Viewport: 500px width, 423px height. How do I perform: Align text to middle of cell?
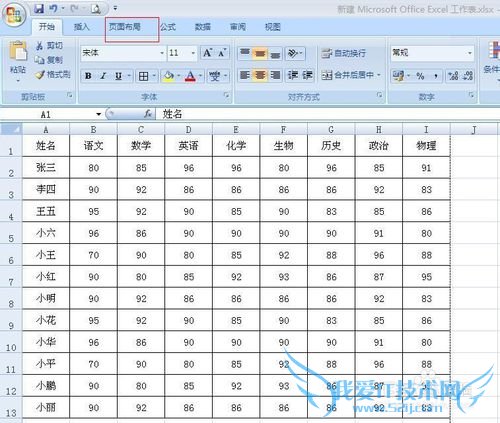tap(260, 53)
